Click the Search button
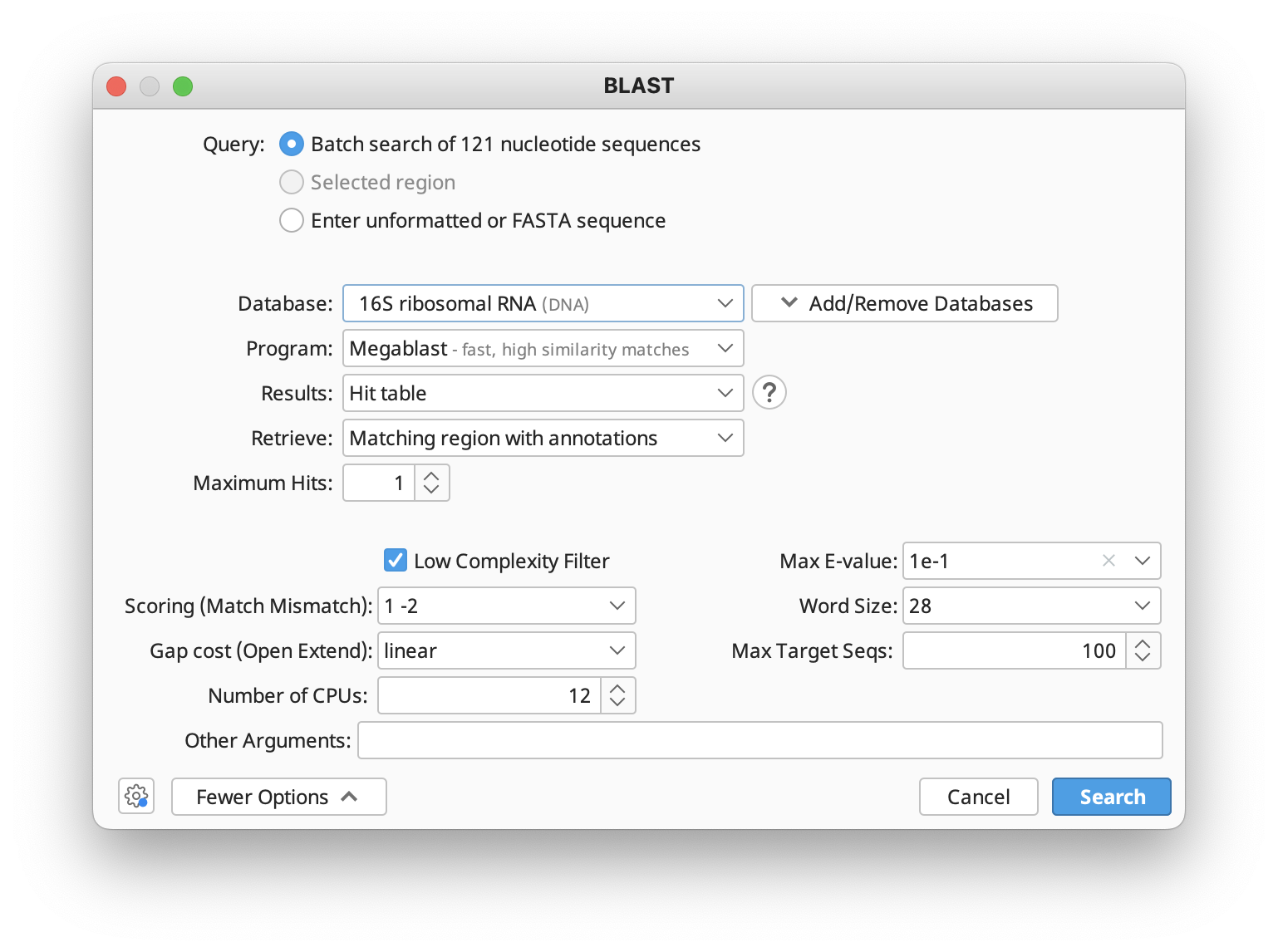Image resolution: width=1278 pixels, height=952 pixels. click(x=1112, y=797)
